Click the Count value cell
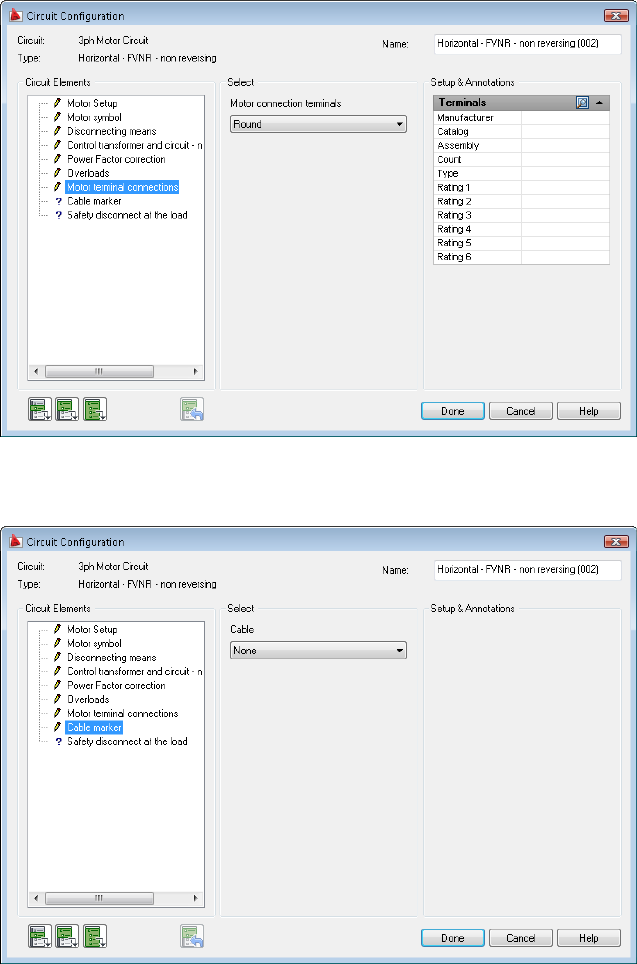Image resolution: width=637 pixels, height=964 pixels. pos(565,159)
